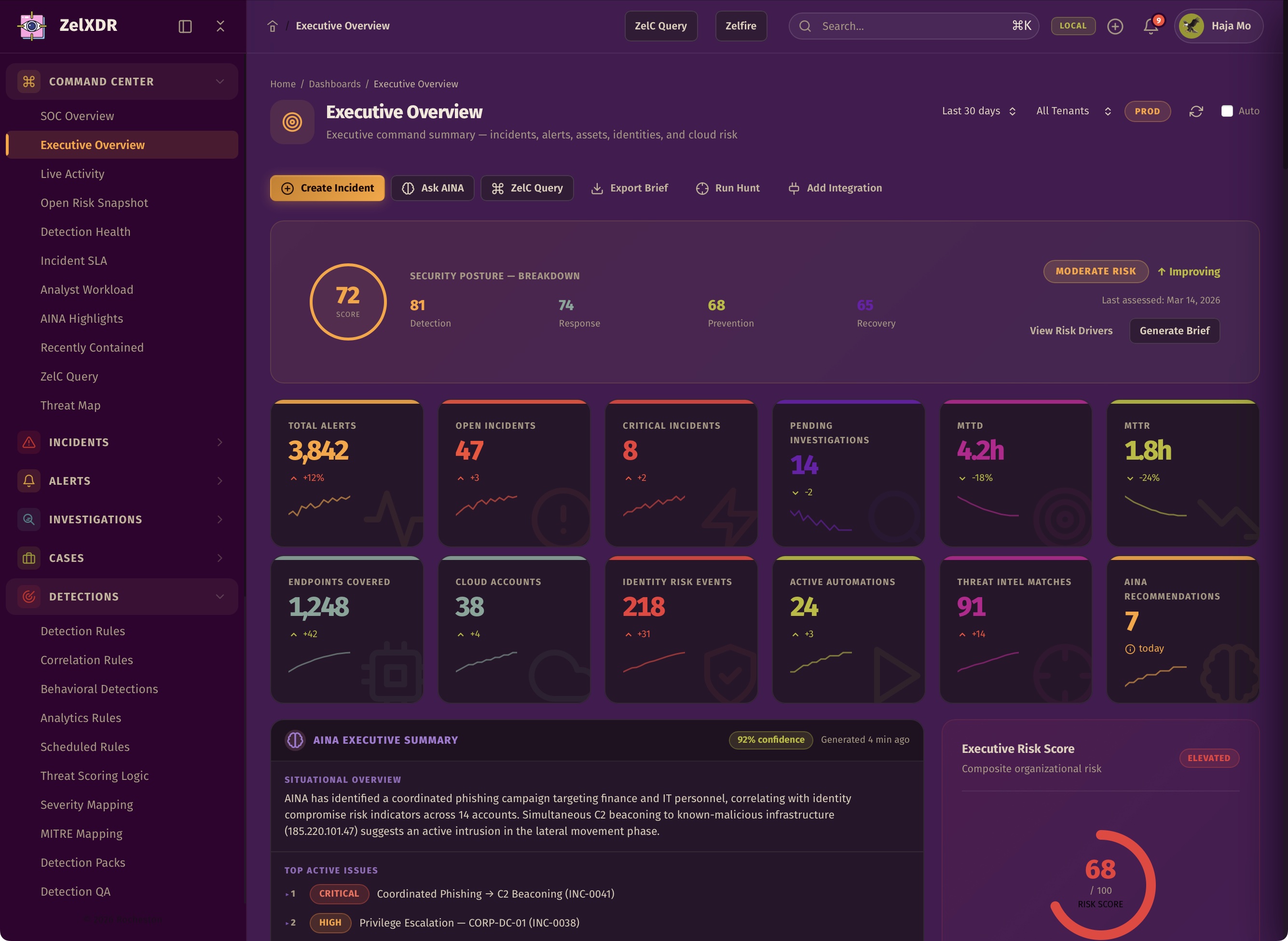Click the ZelXDR eye logo
Image resolution: width=1288 pixels, height=941 pixels.
(x=32, y=26)
